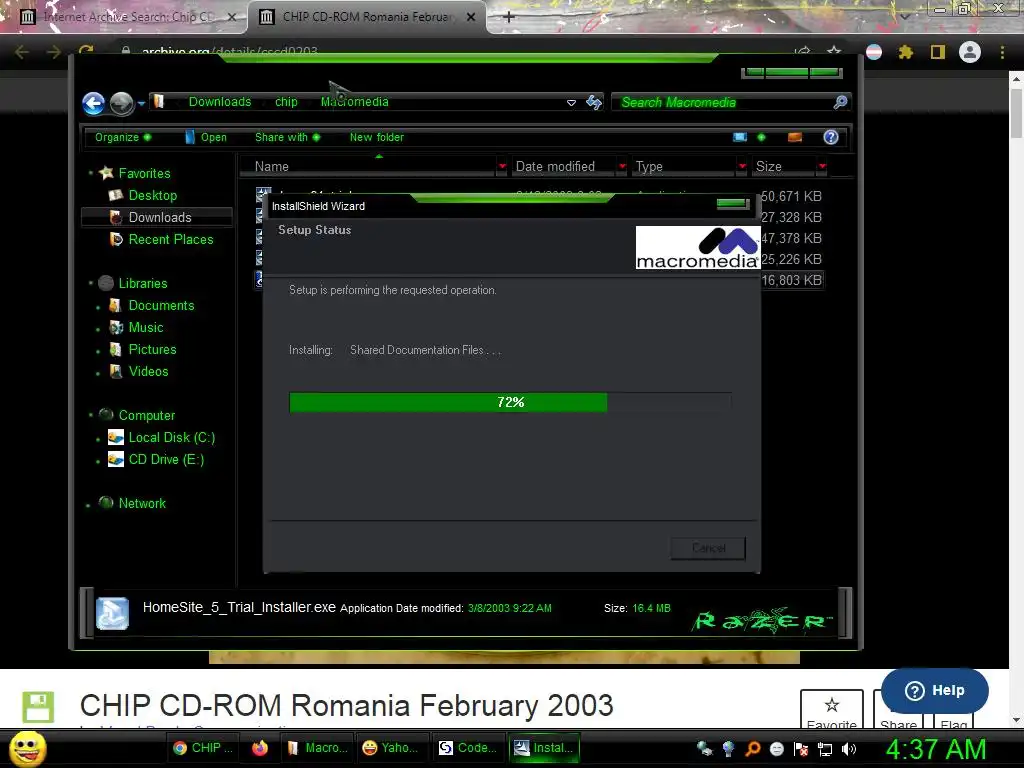The height and width of the screenshot is (768, 1024).
Task: Click the grayed-out Cancel button in InstallShield
Action: tap(708, 548)
